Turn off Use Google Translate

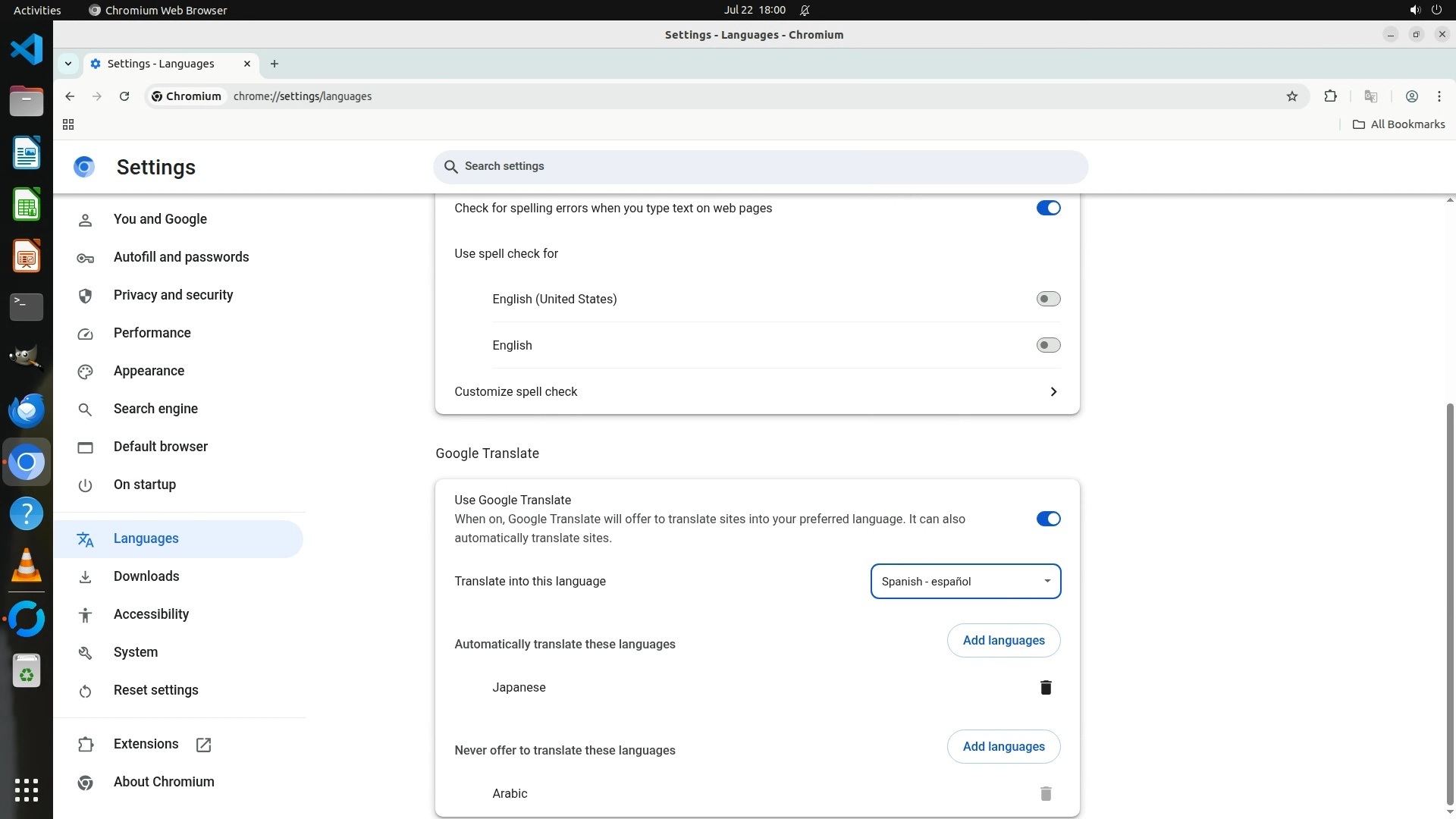coord(1048,519)
